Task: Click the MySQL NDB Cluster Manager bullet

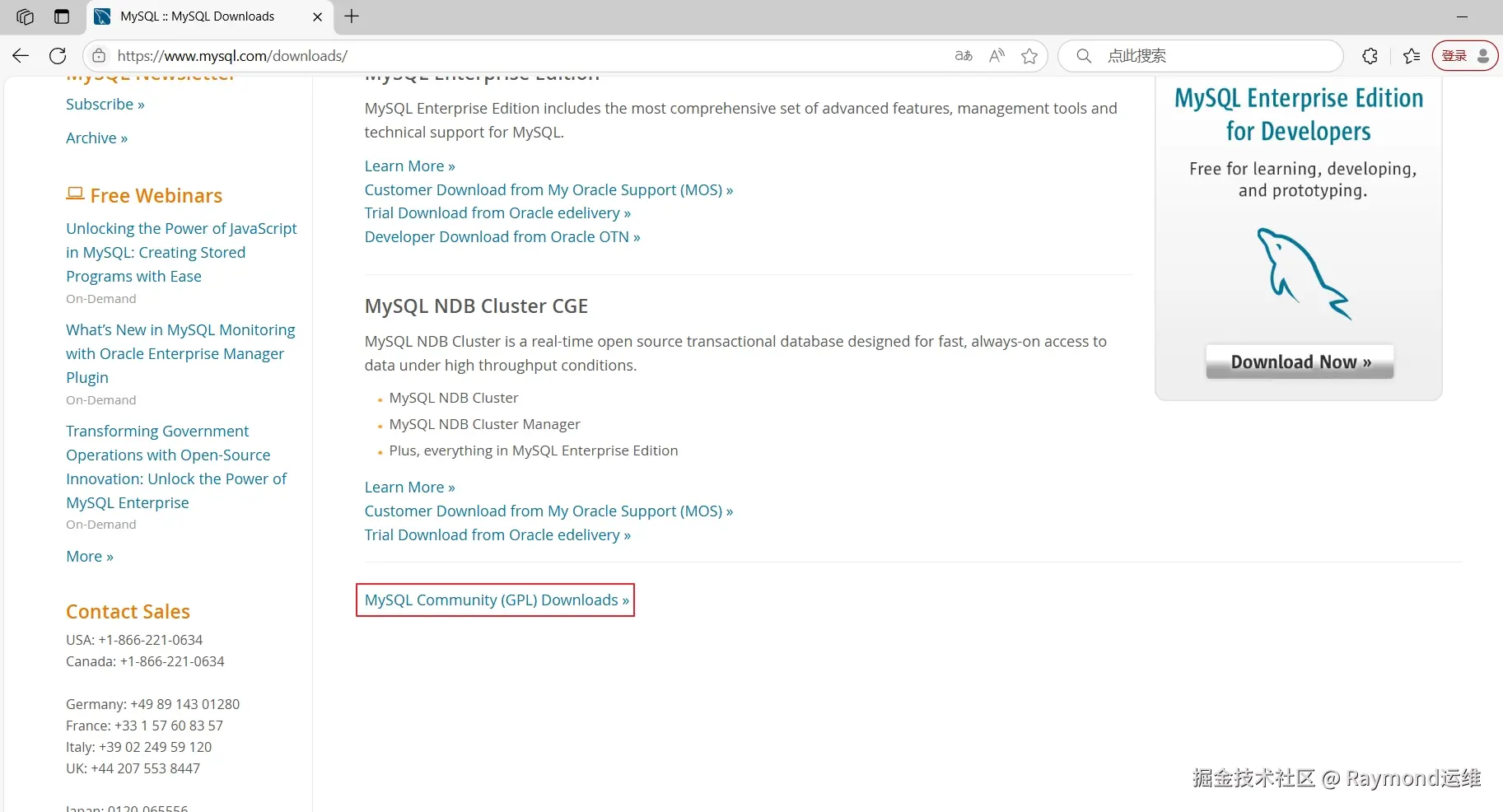Action: pyautogui.click(x=484, y=424)
